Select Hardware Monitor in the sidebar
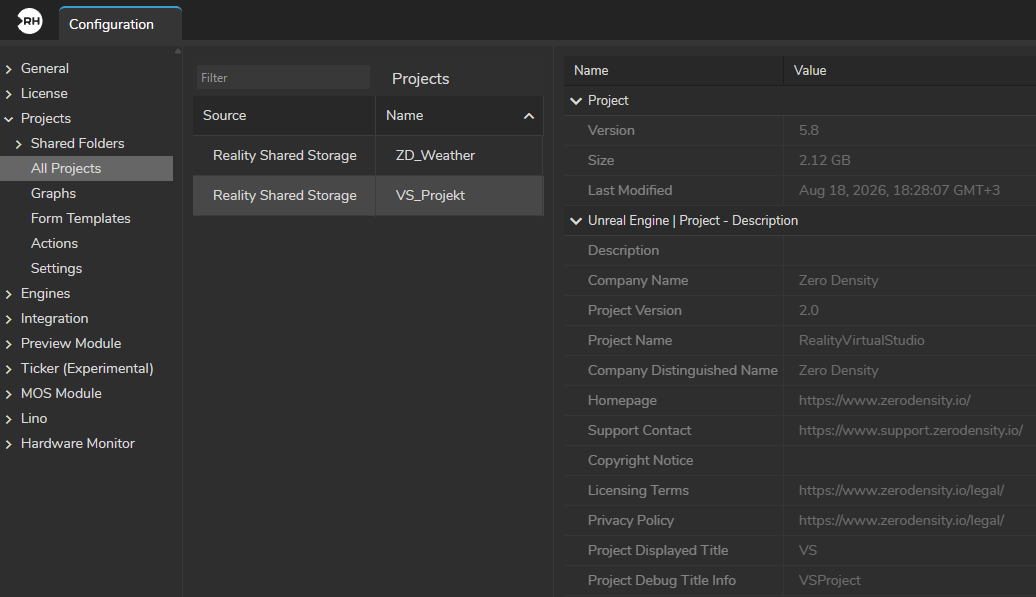The height and width of the screenshot is (597, 1036). point(77,443)
